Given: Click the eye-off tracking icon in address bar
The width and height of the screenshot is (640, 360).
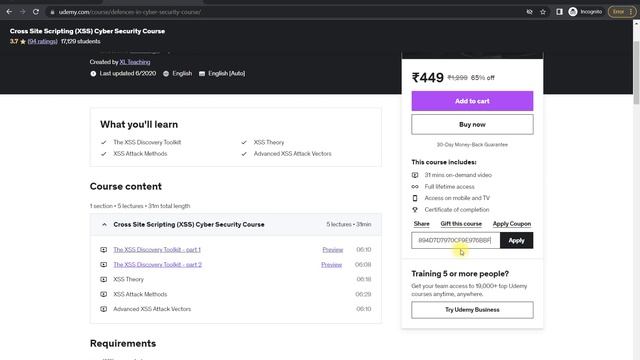Looking at the screenshot, I should pyautogui.click(x=529, y=12).
